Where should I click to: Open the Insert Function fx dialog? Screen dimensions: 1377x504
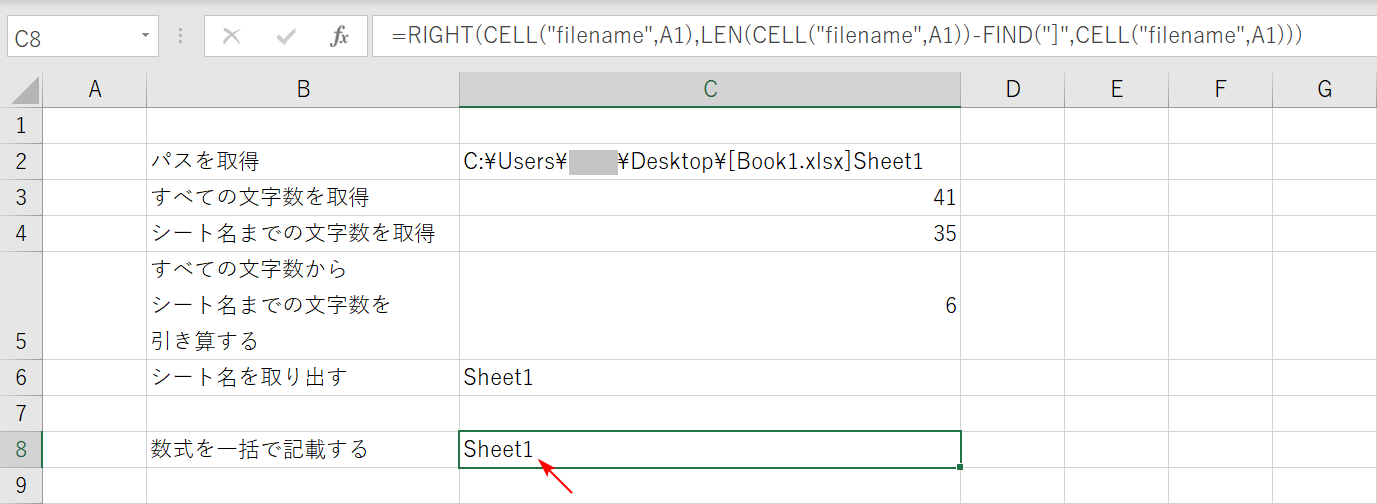[x=339, y=38]
